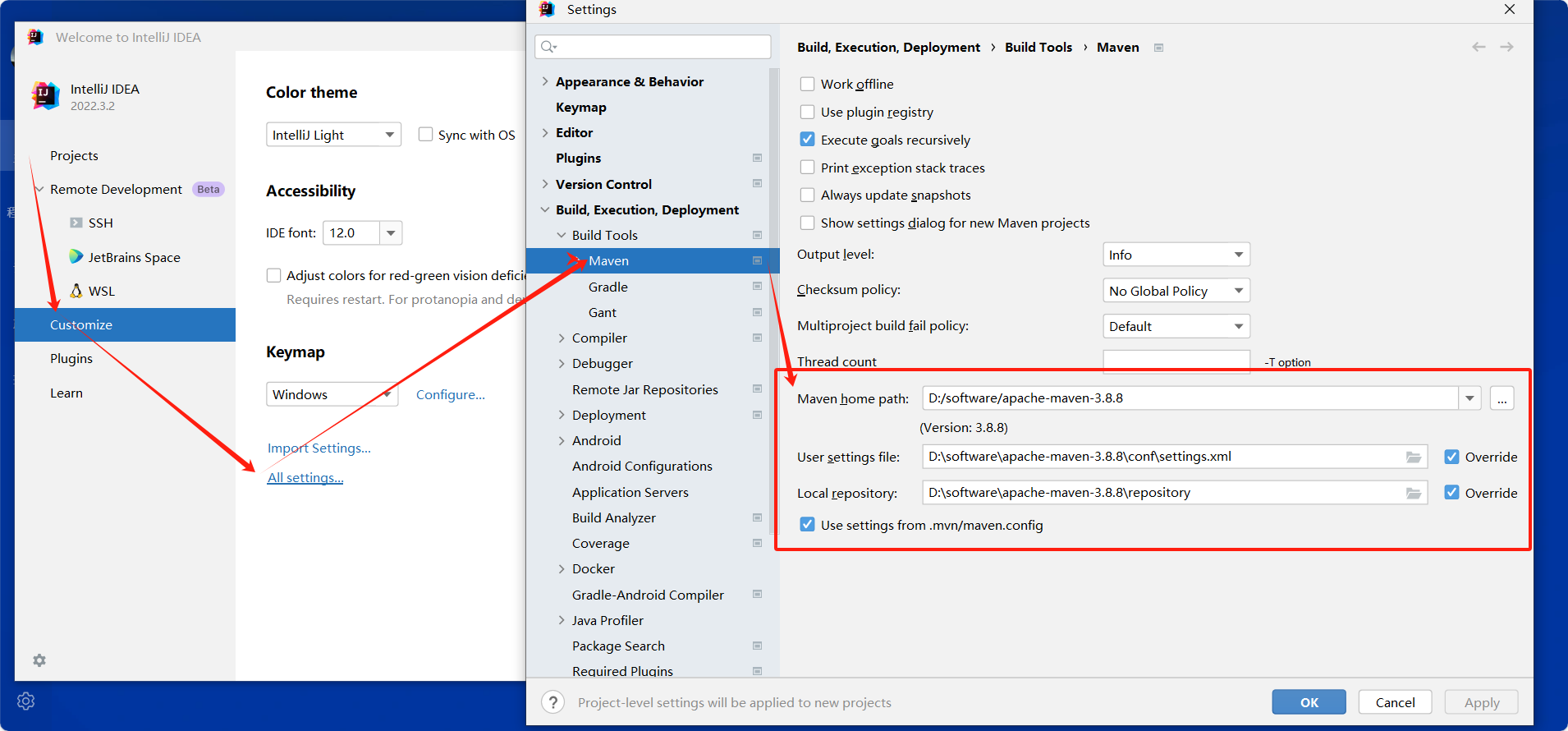1568x731 pixels.
Task: Click the project-level icon on Package Search row
Action: click(x=757, y=646)
